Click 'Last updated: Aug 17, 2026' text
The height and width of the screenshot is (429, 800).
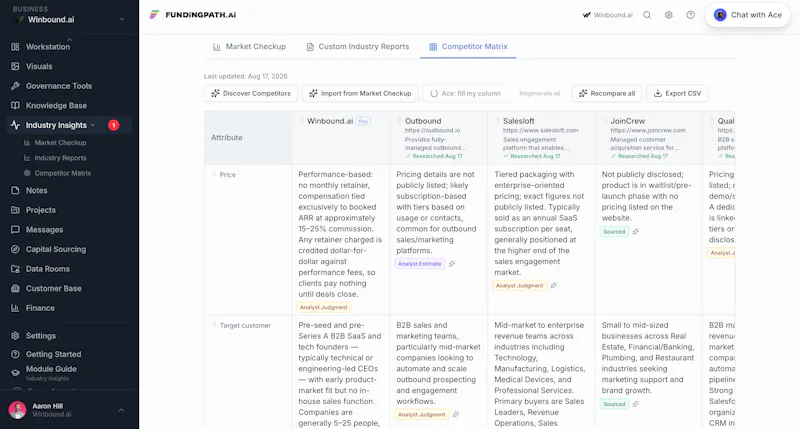pyautogui.click(x=245, y=76)
